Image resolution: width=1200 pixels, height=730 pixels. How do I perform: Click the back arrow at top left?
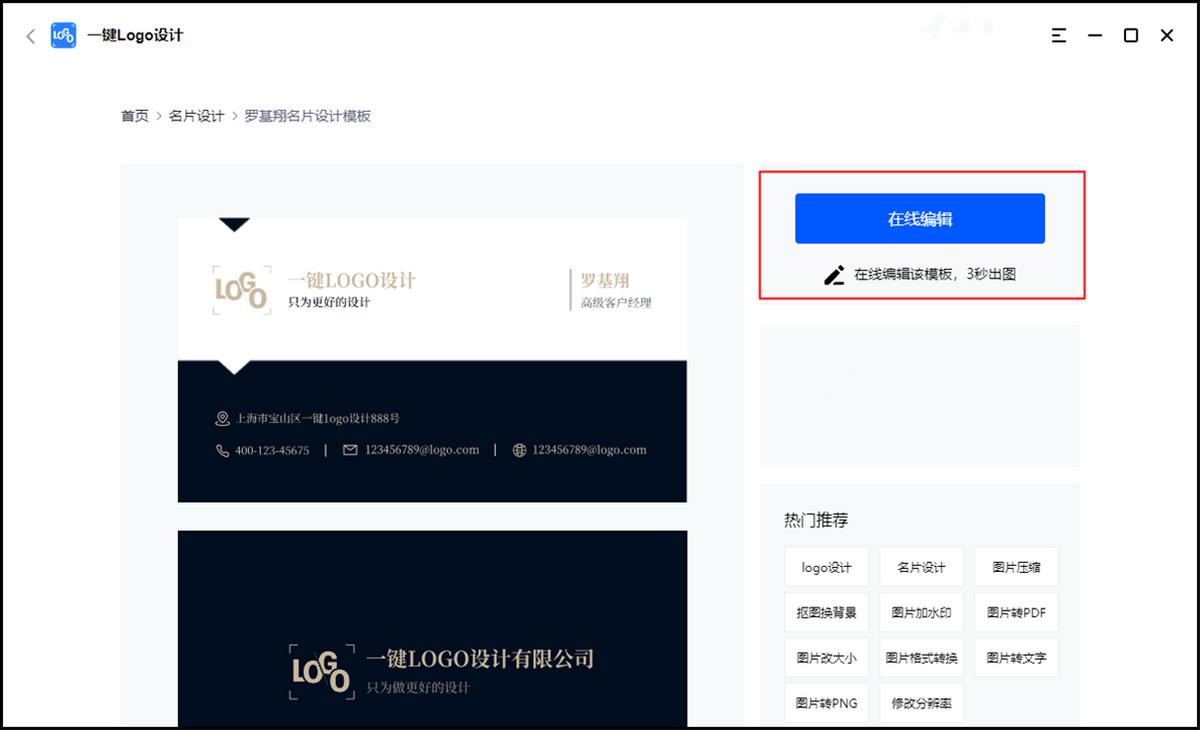coord(30,34)
